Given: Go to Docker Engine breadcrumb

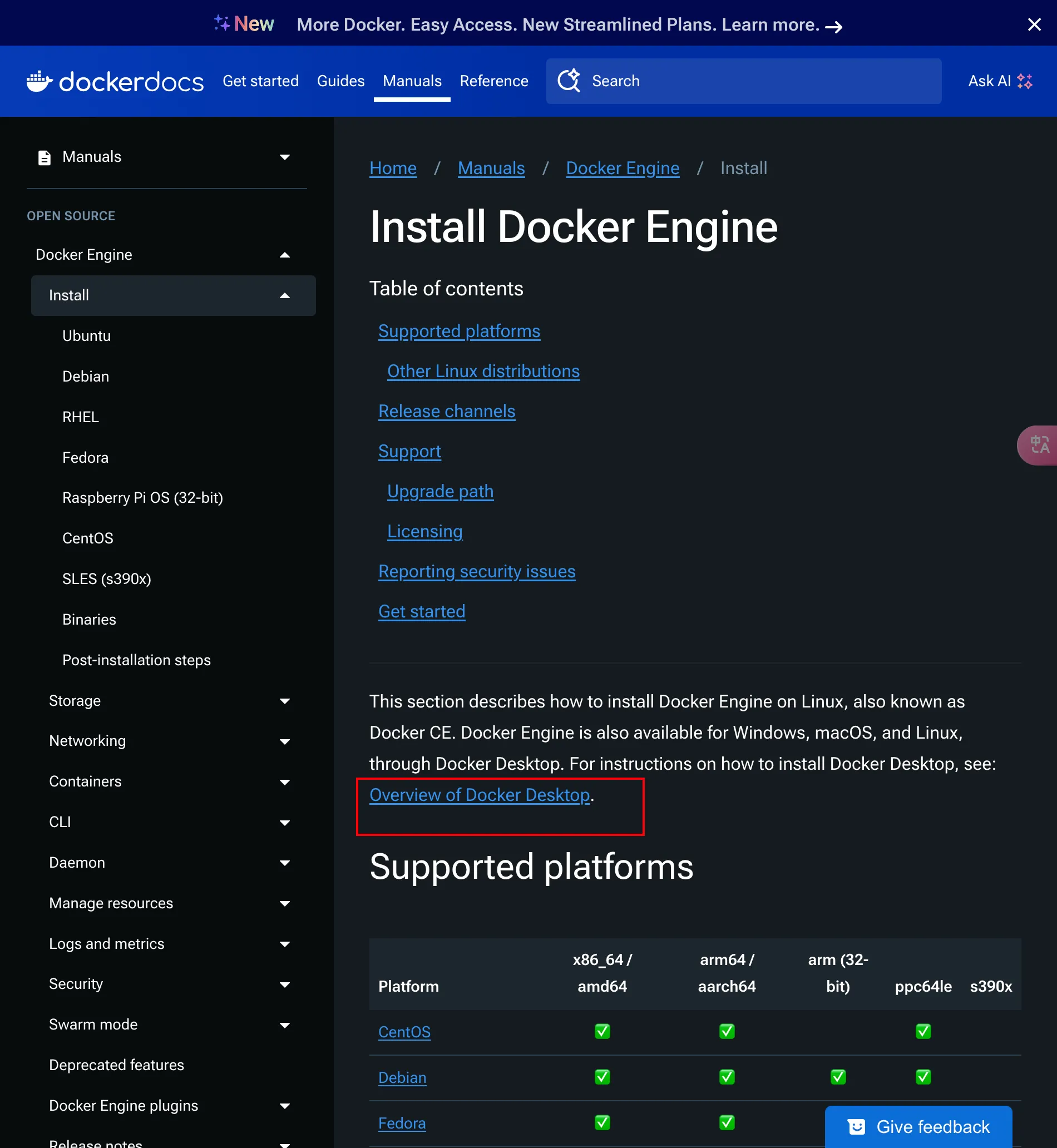Looking at the screenshot, I should tap(623, 168).
